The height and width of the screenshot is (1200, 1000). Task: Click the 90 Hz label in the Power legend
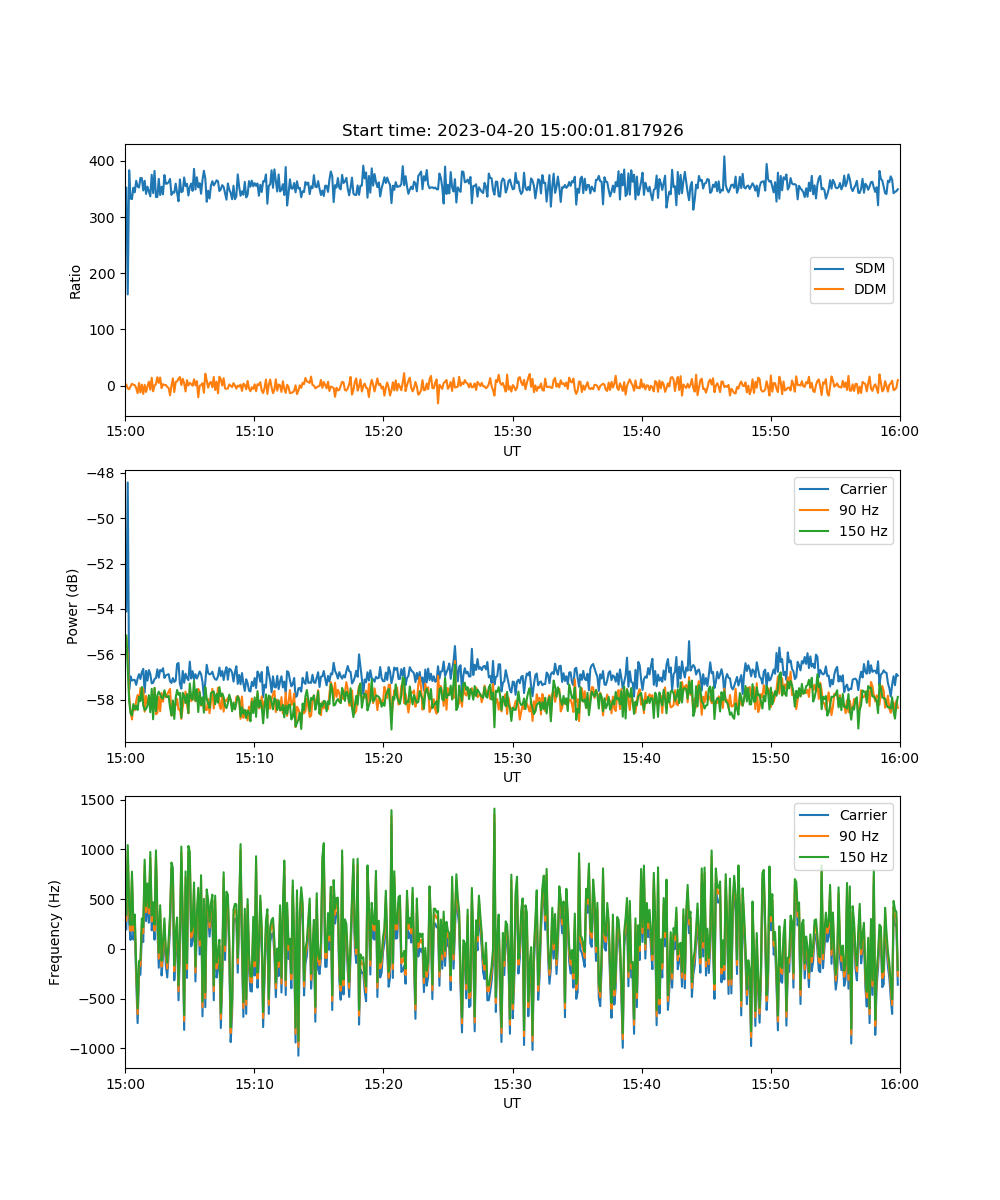(x=859, y=510)
